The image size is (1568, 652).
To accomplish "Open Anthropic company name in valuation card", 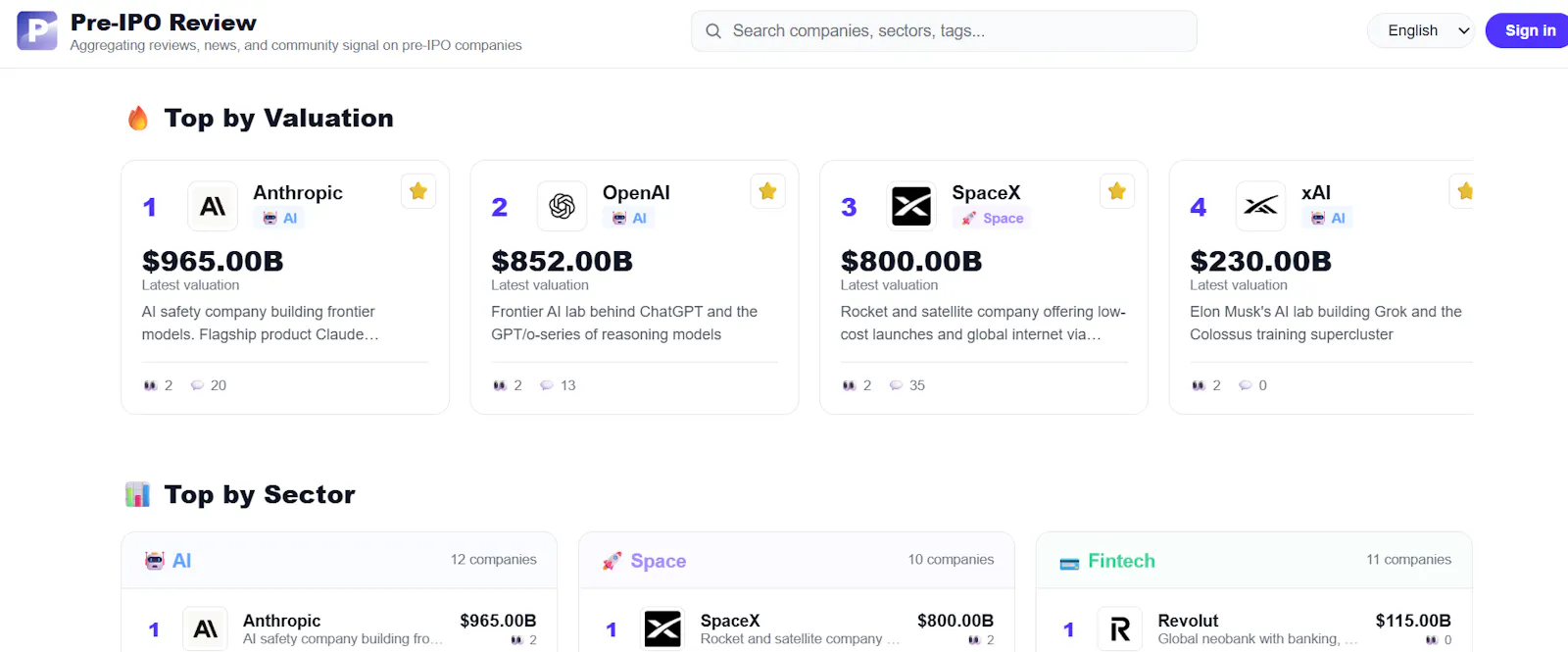I will (298, 193).
